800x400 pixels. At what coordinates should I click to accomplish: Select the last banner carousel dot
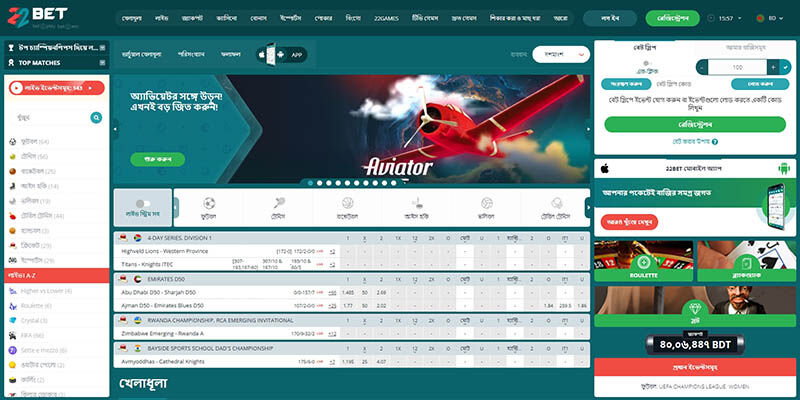pyautogui.click(x=393, y=183)
